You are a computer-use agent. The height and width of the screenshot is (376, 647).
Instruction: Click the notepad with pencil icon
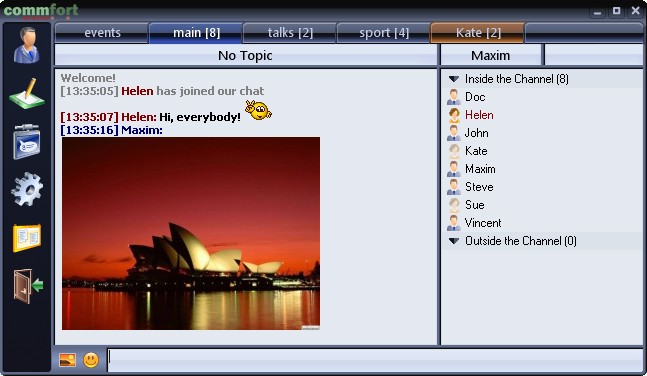tap(27, 94)
